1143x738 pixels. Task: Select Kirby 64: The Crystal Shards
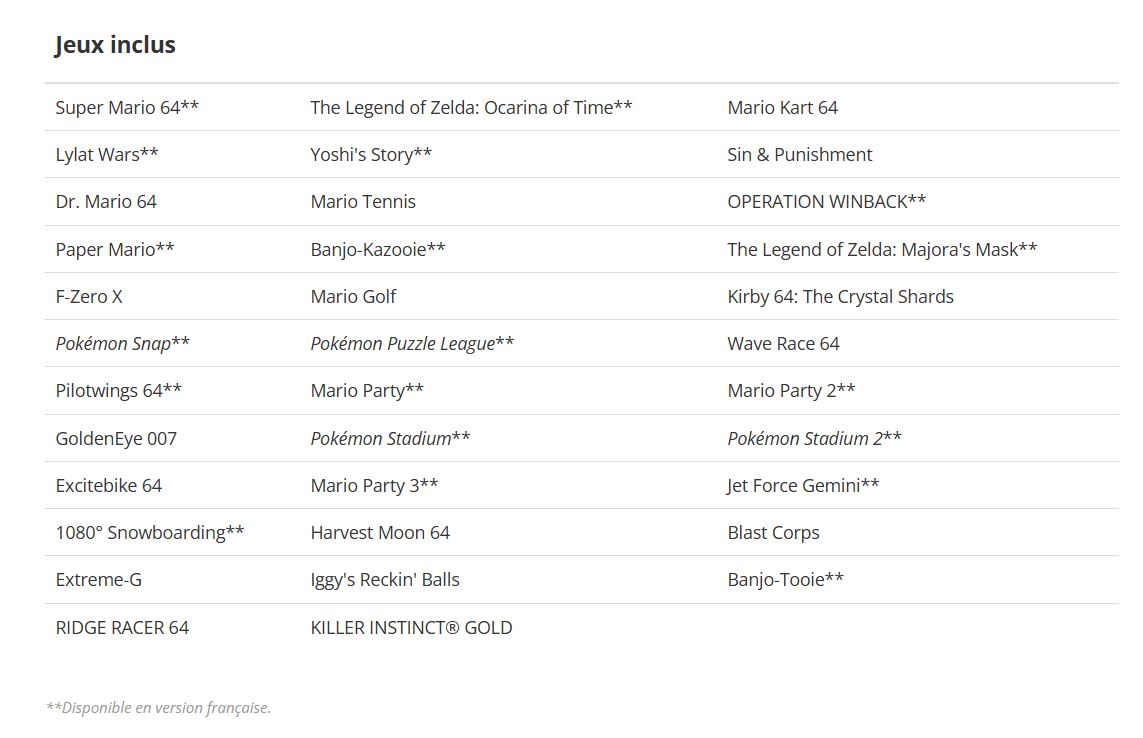(840, 296)
